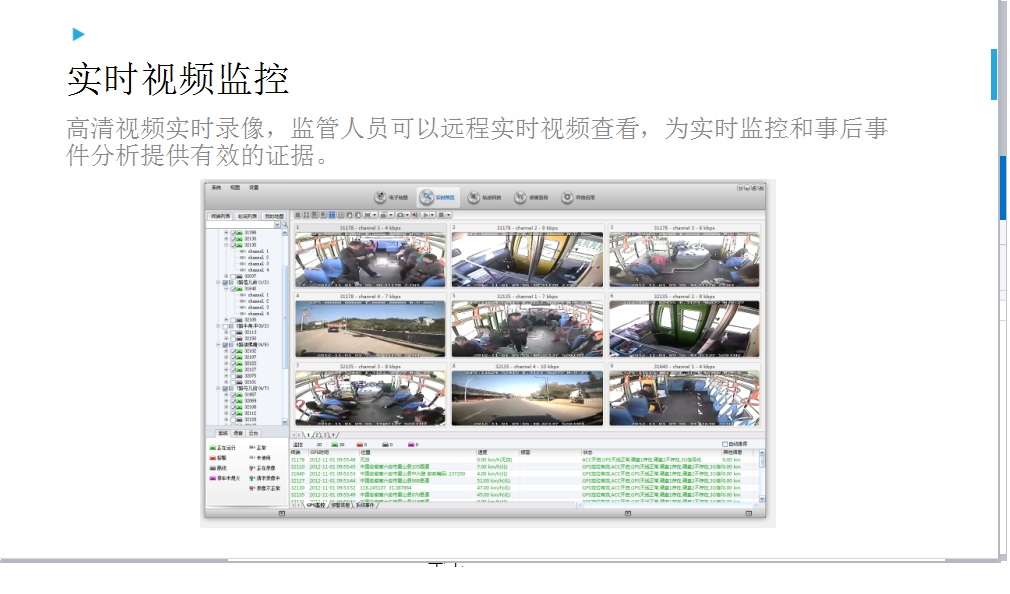
Task: Click the red speaker mute icon in video toolbar
Action: (x=415, y=215)
